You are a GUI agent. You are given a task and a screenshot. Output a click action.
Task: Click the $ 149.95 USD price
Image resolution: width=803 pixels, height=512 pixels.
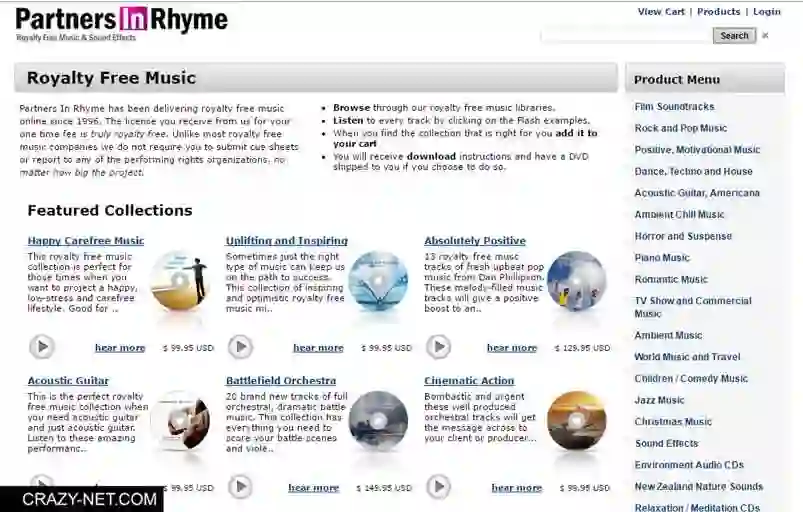pos(384,488)
